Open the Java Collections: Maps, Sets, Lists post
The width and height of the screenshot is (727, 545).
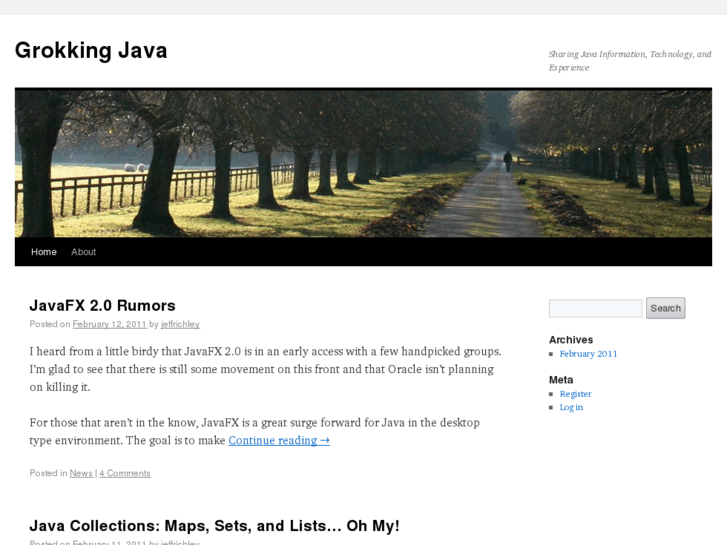coord(214,525)
